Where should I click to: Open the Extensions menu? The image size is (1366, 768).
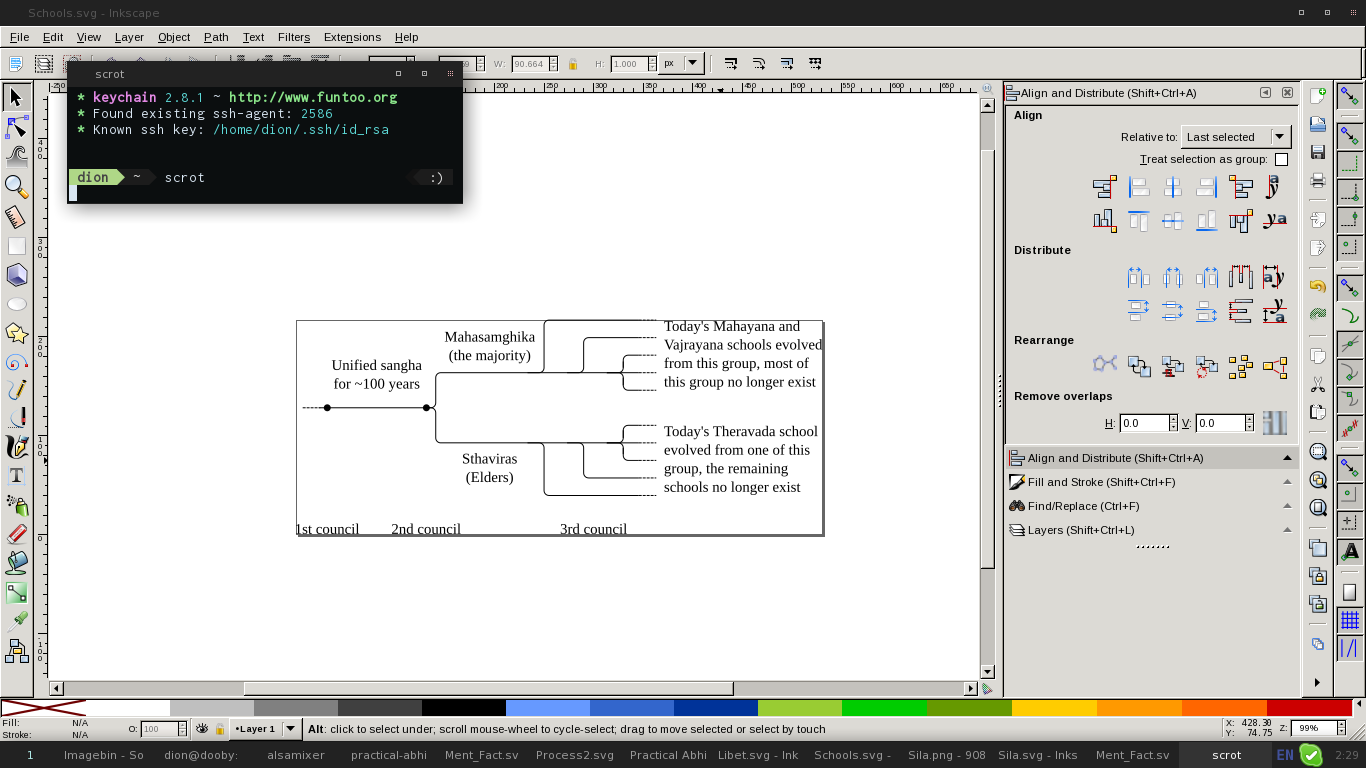click(x=352, y=37)
